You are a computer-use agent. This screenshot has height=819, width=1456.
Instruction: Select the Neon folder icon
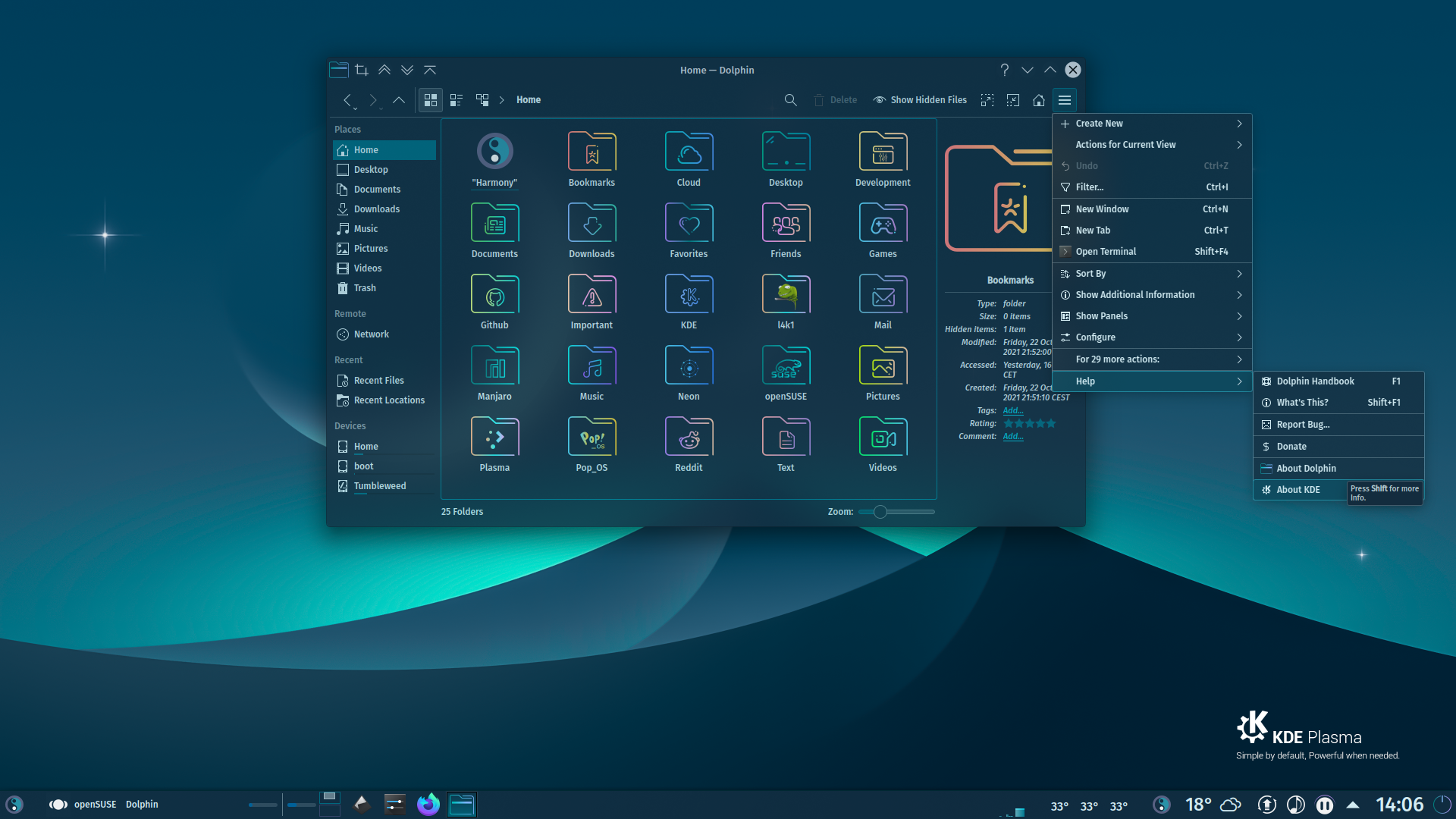[689, 365]
